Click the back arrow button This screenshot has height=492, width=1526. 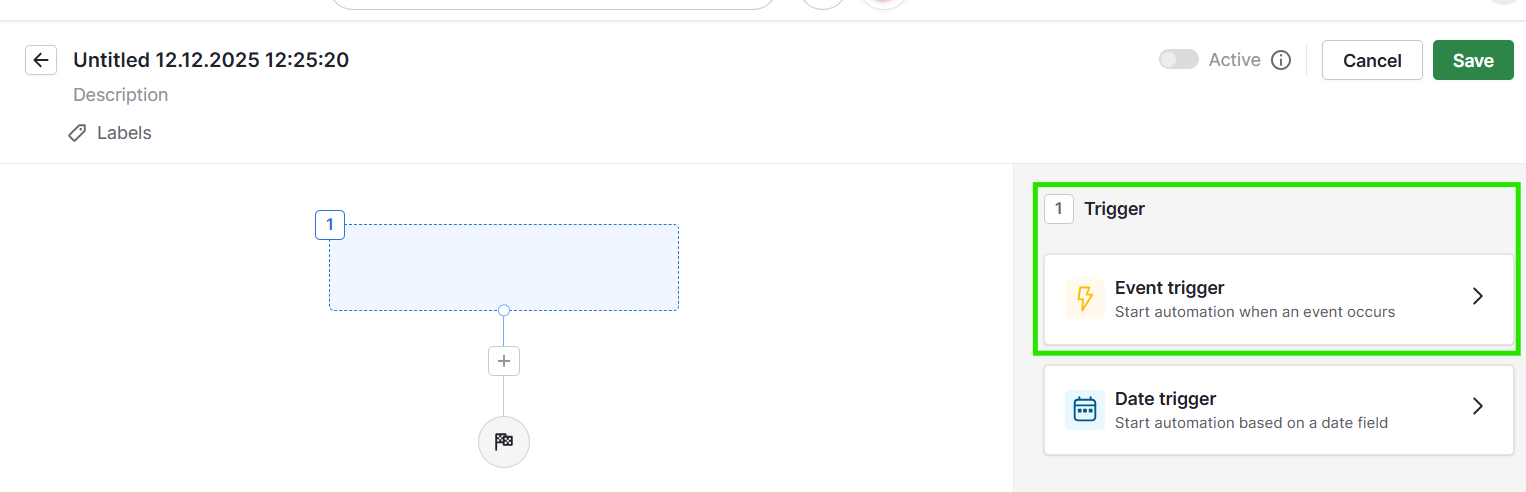(40, 60)
